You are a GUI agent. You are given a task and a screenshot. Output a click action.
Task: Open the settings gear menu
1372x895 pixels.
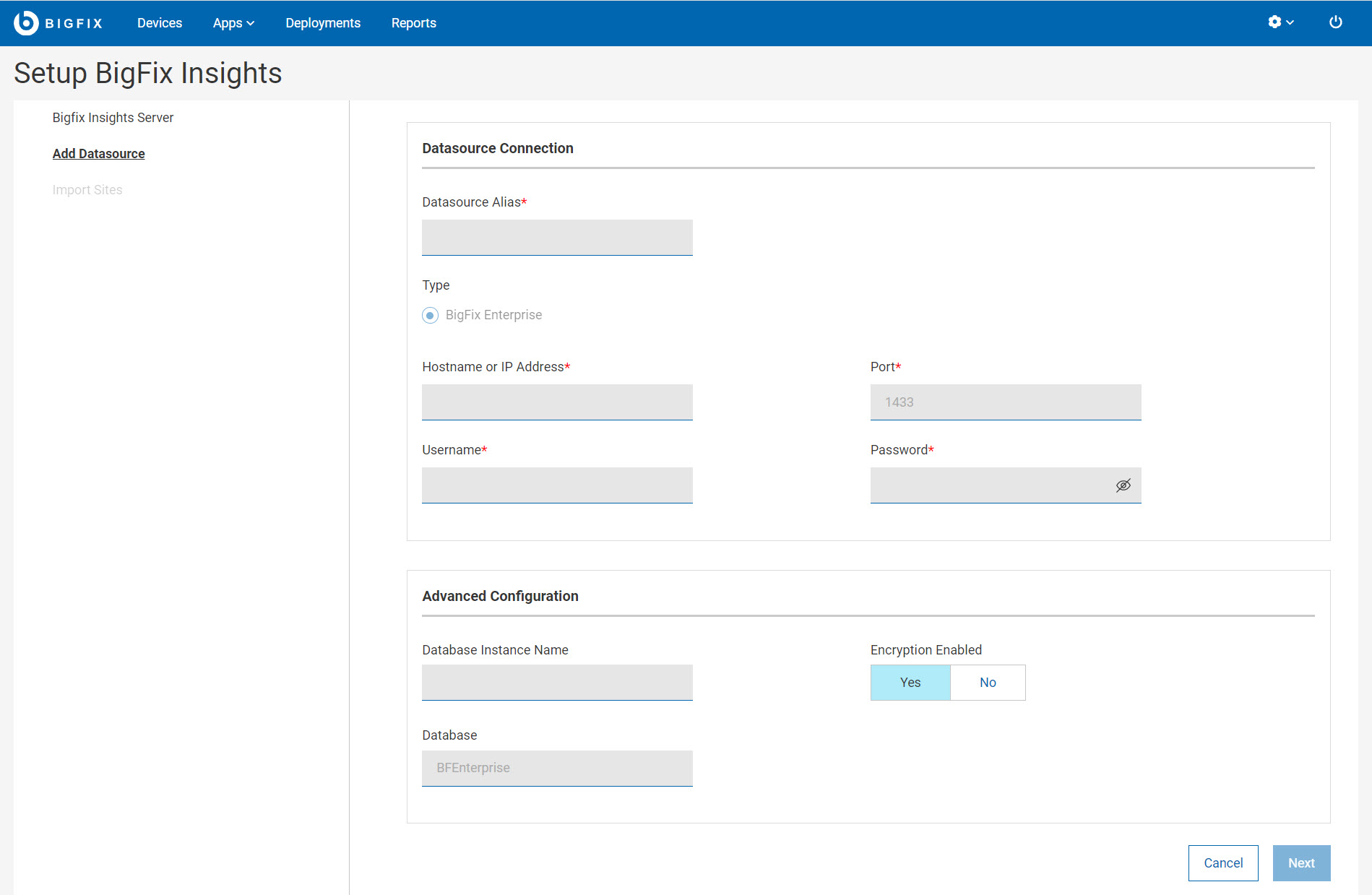tap(1280, 22)
